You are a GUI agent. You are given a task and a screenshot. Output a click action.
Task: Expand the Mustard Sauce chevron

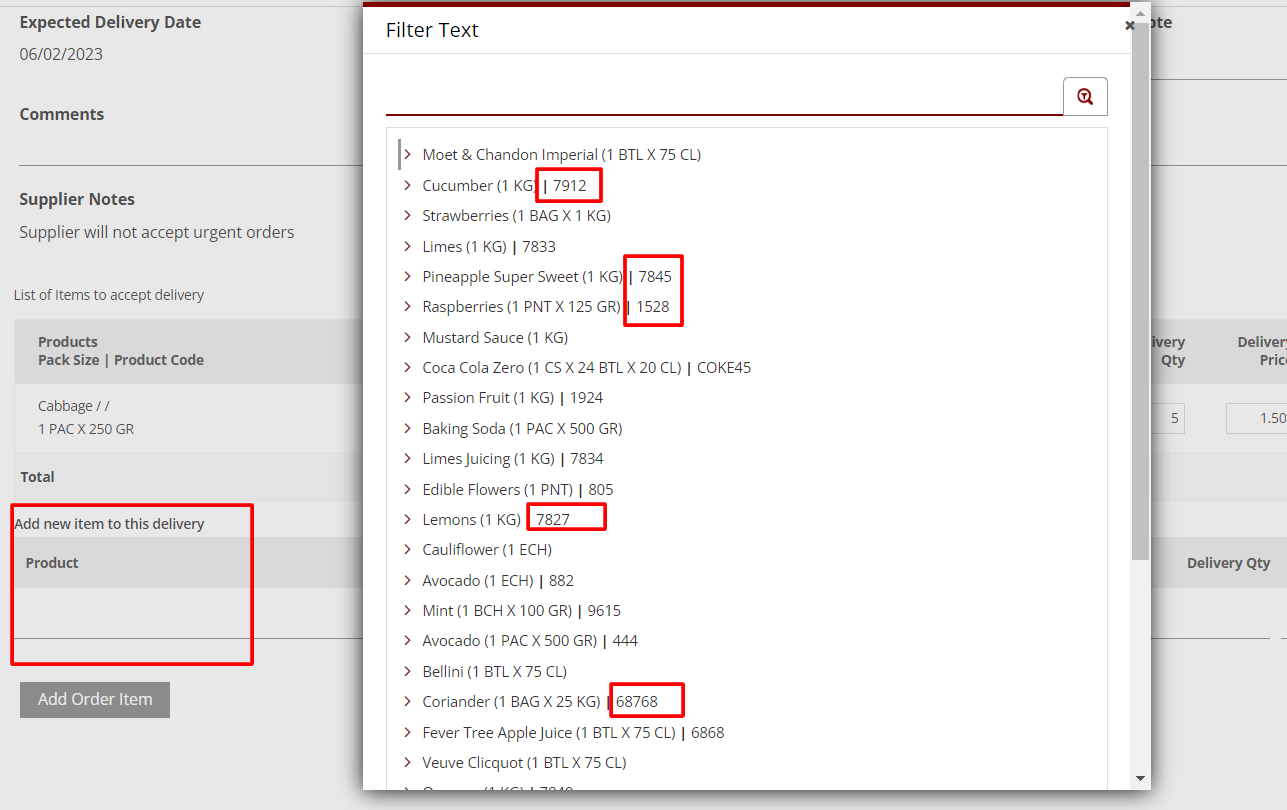407,337
